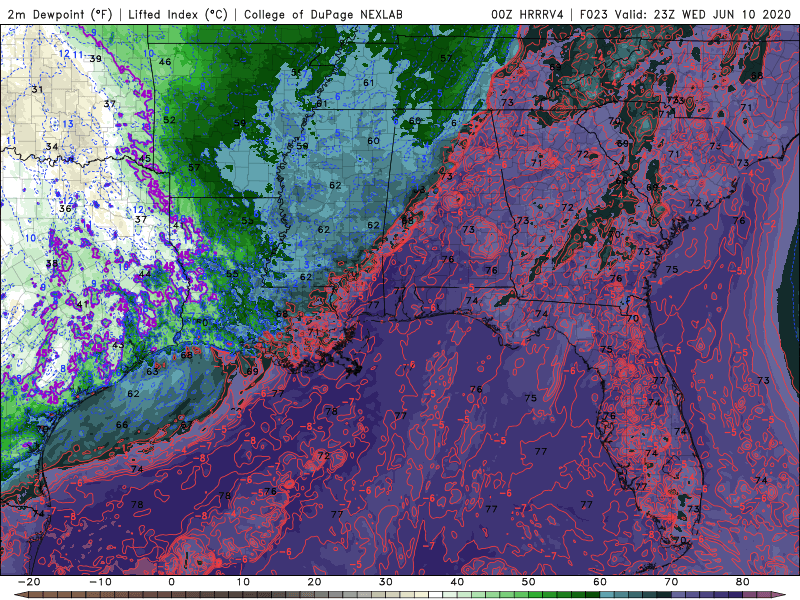The height and width of the screenshot is (600, 800).
Task: Click the -20 label on the color scale
Action: pos(28,582)
